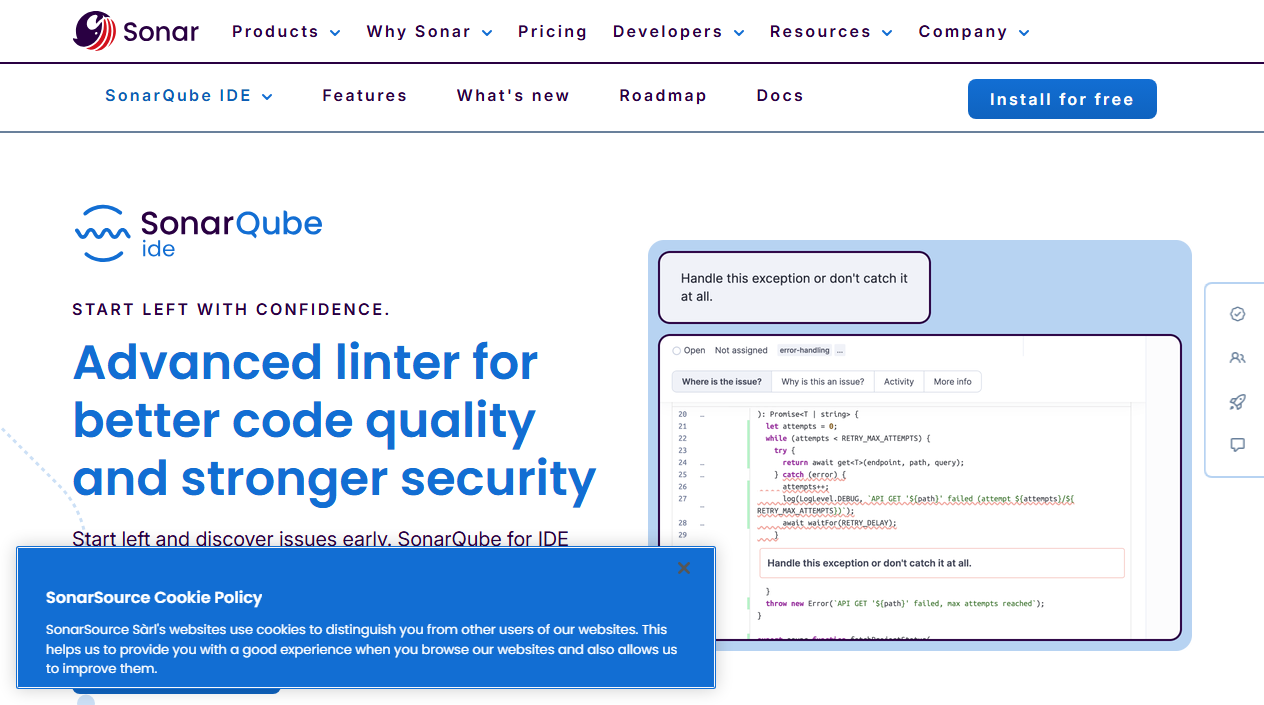Expand the Why Sonar menu
The width and height of the screenshot is (1264, 705).
[x=429, y=32]
